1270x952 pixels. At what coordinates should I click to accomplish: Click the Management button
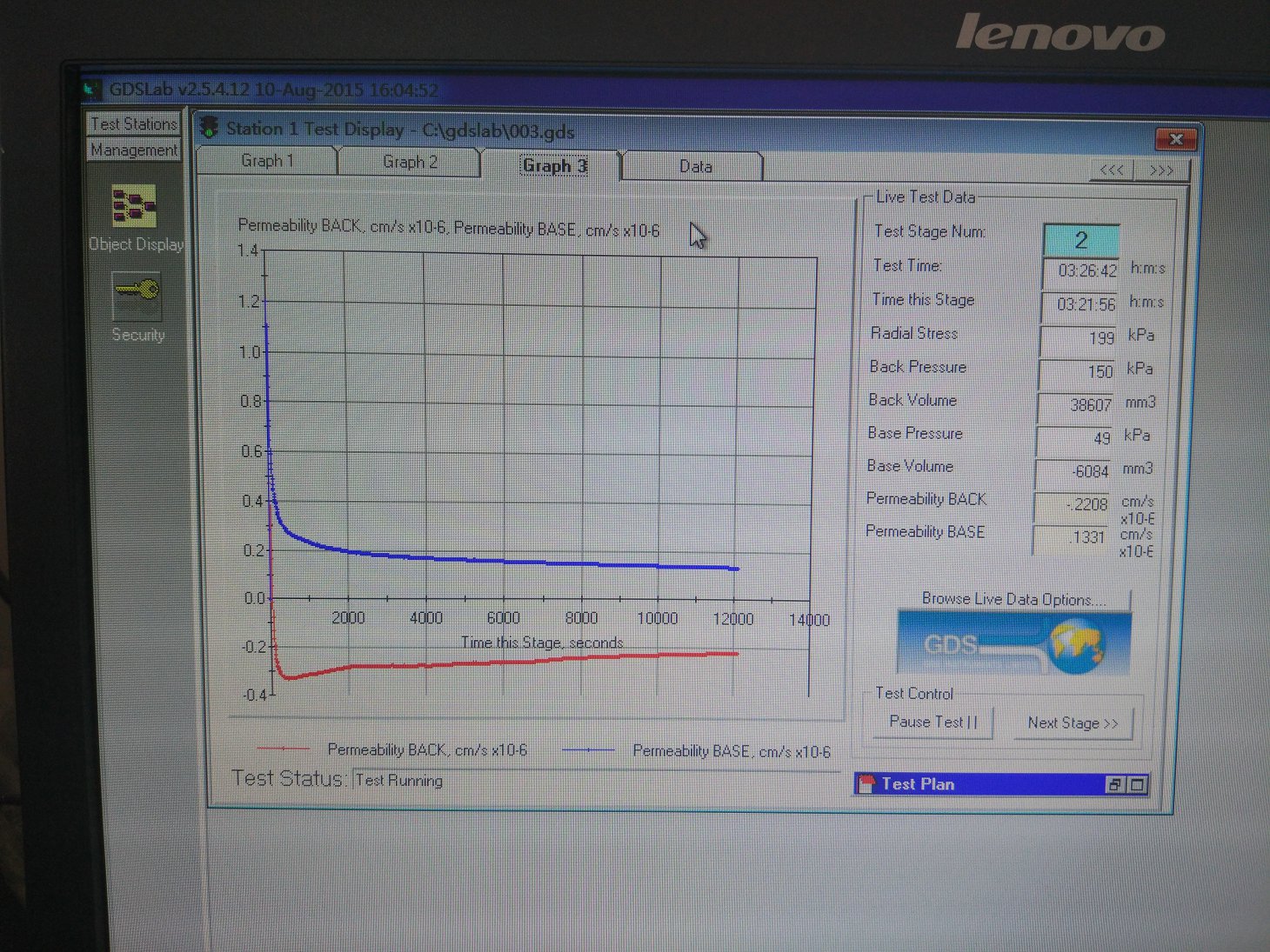tap(133, 150)
